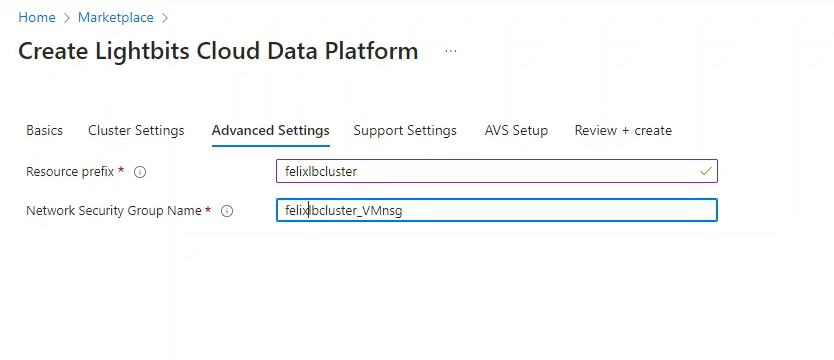Viewport: 834px width, 360px height.
Task: Navigate to the Marketplace breadcrumb link
Action: click(x=116, y=17)
